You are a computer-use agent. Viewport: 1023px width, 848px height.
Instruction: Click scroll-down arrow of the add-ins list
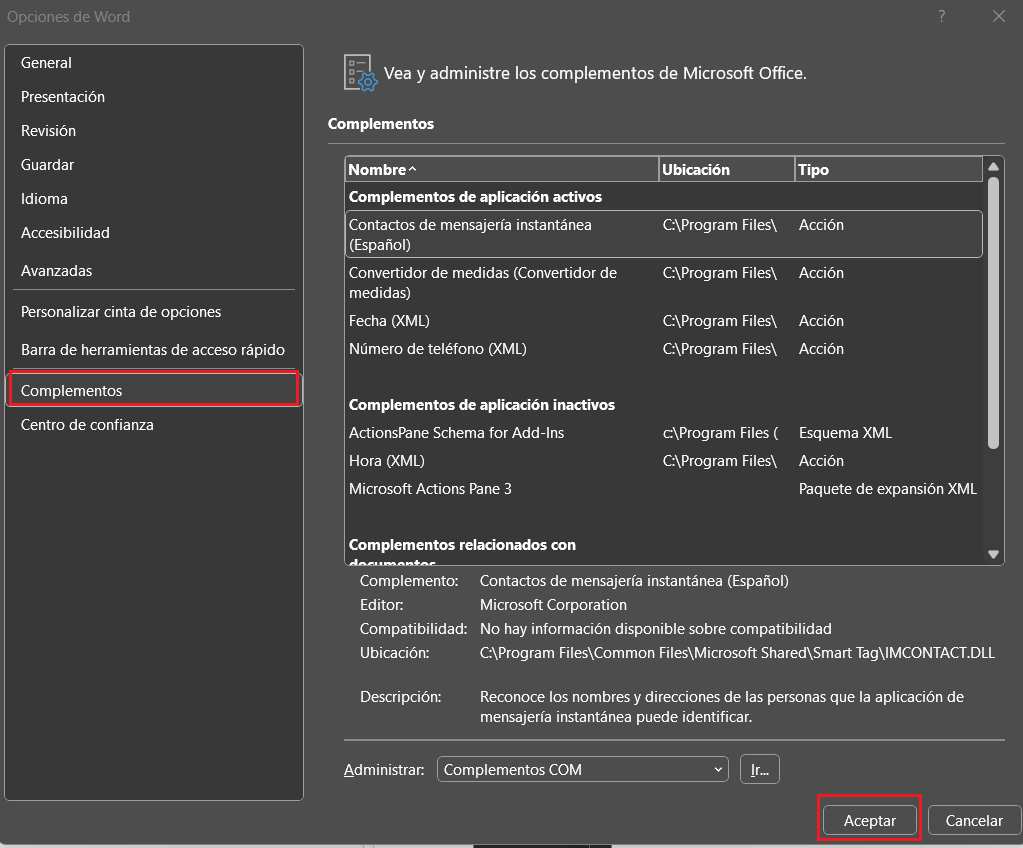(993, 554)
